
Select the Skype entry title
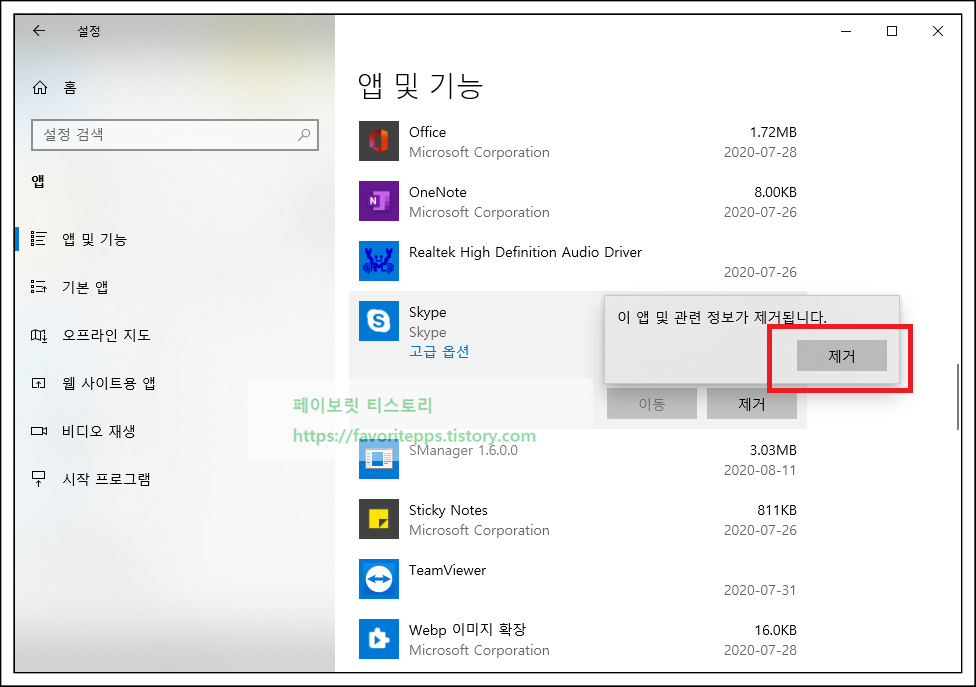[428, 312]
